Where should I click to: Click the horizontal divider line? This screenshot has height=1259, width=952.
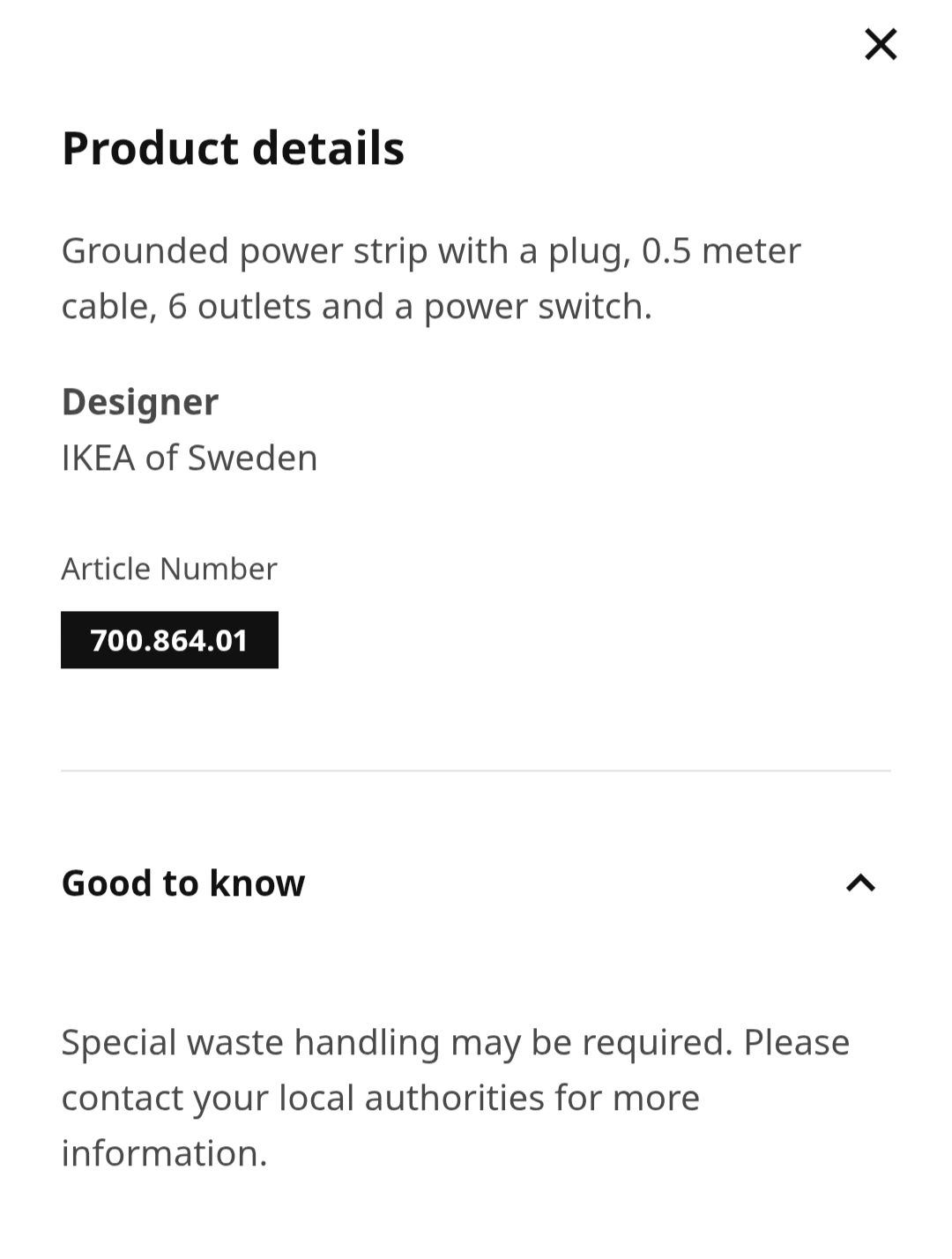(476, 771)
